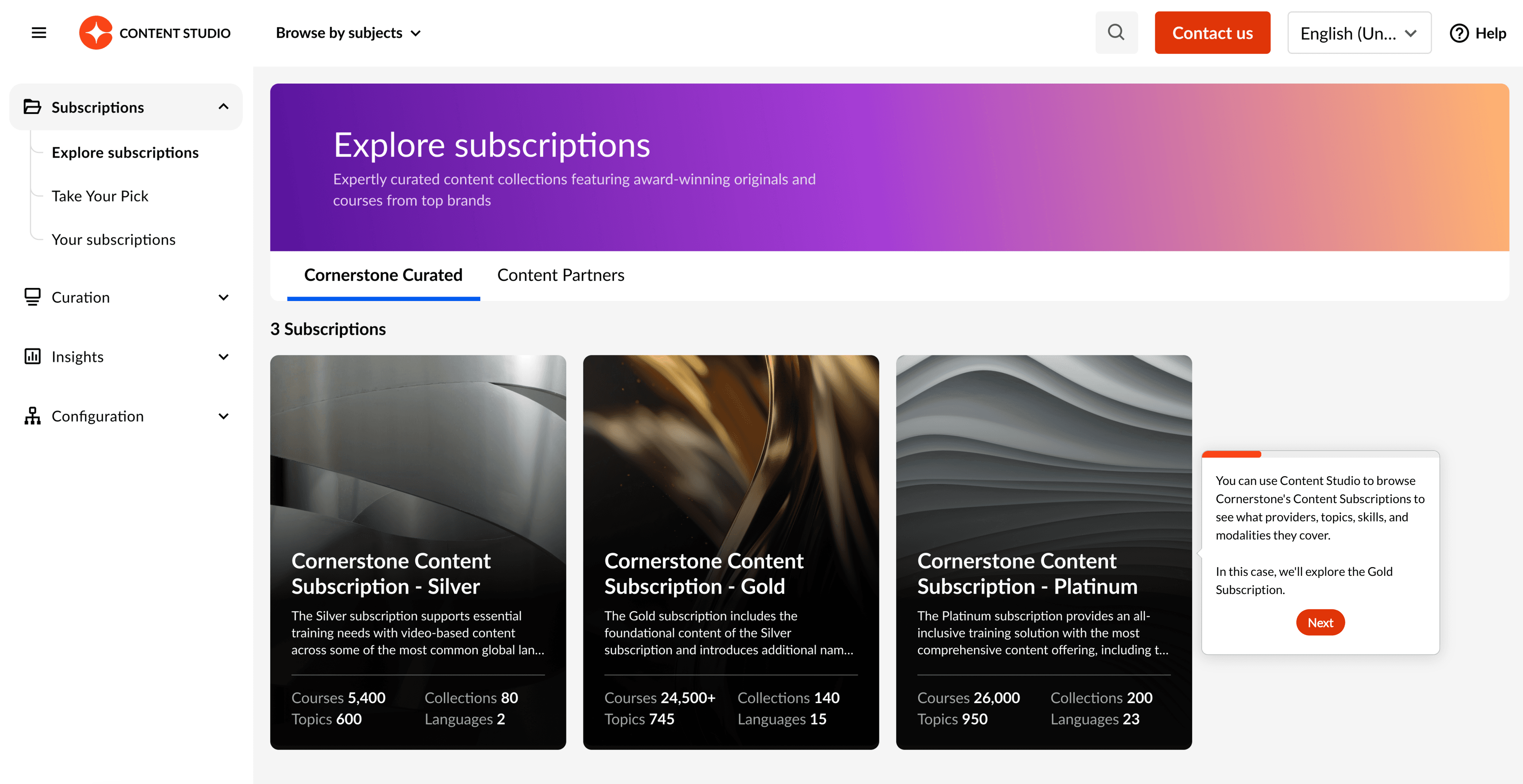Switch to the Content Partners tab
The width and height of the screenshot is (1523, 784).
coord(560,275)
